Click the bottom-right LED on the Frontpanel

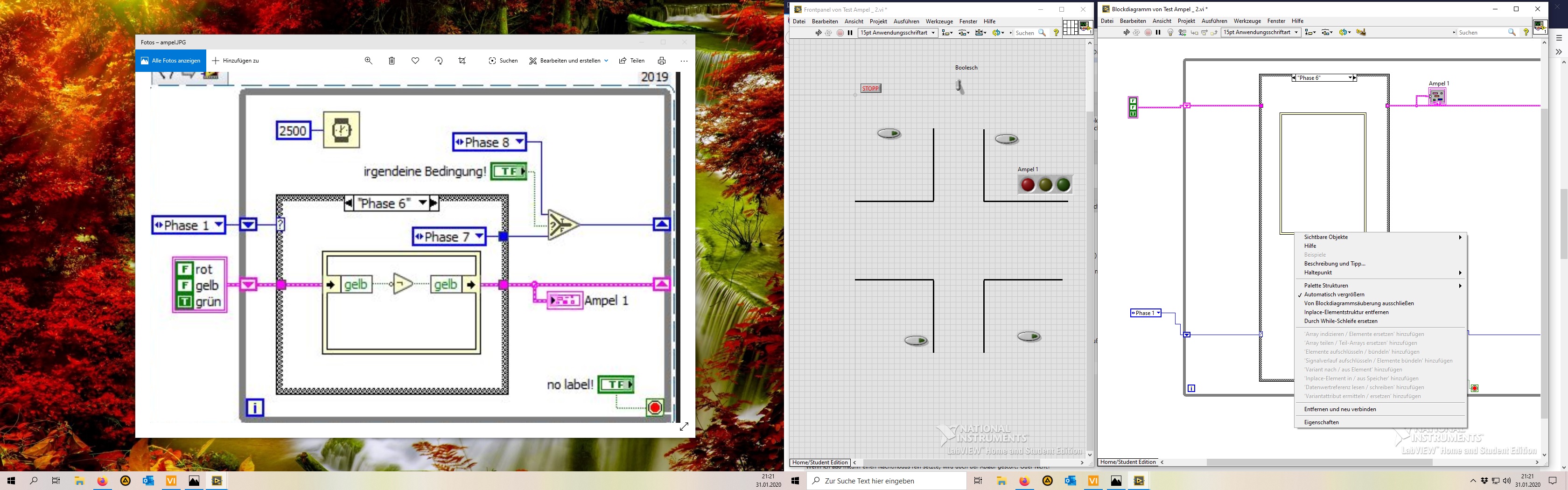(1029, 336)
